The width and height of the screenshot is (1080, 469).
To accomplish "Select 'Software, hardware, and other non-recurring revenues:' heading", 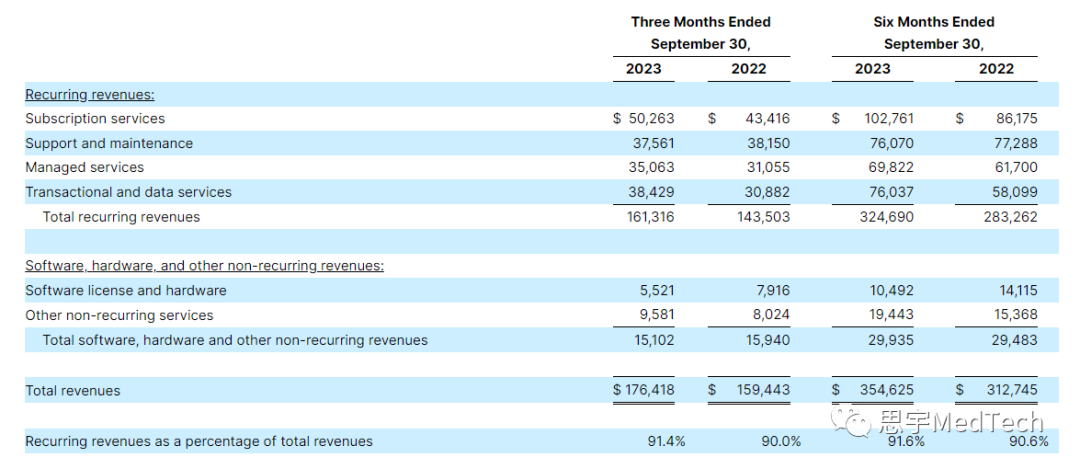I will point(205,266).
